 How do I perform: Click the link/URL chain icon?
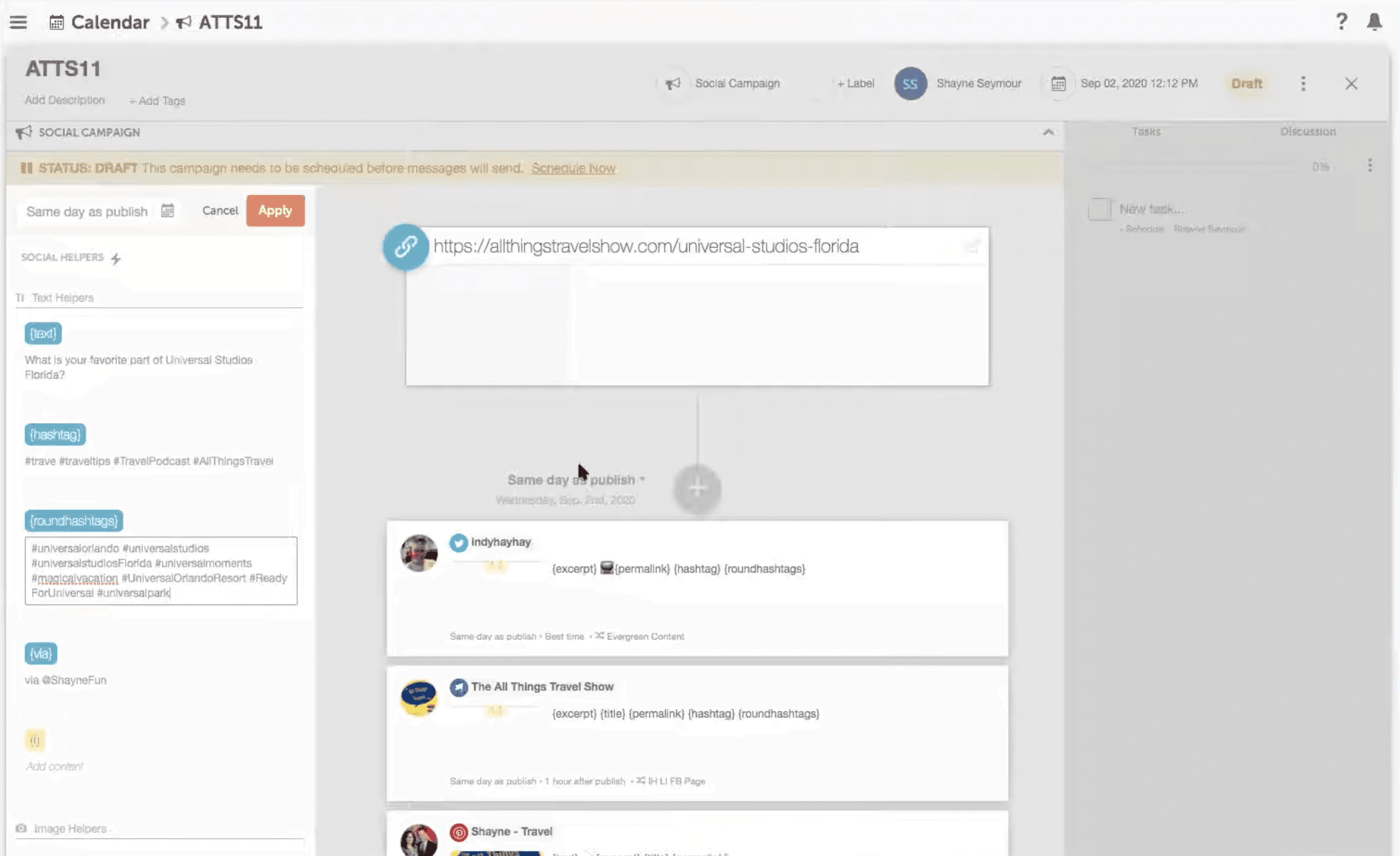pyautogui.click(x=405, y=247)
